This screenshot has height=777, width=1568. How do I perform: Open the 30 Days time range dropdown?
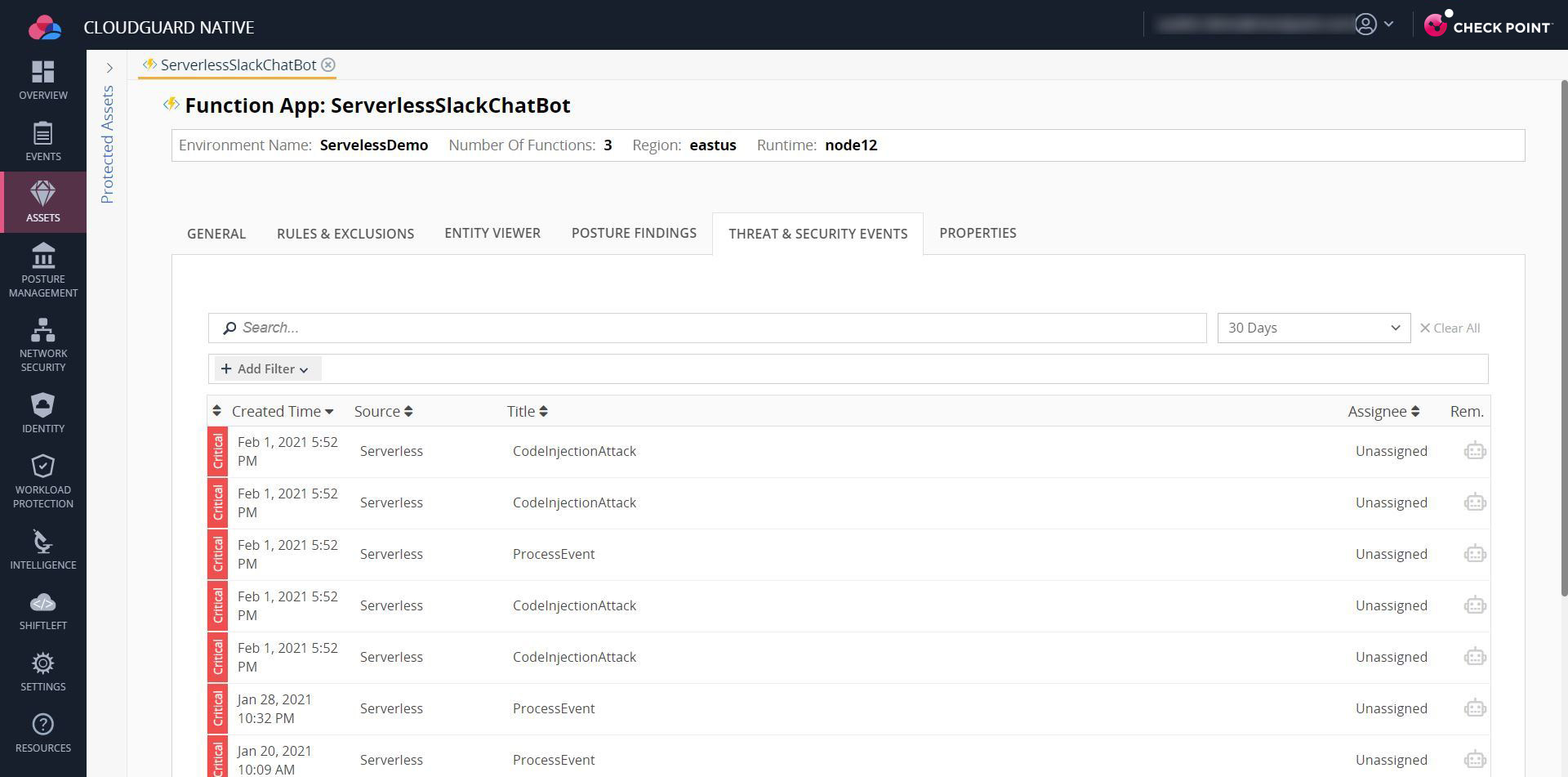tap(1313, 328)
